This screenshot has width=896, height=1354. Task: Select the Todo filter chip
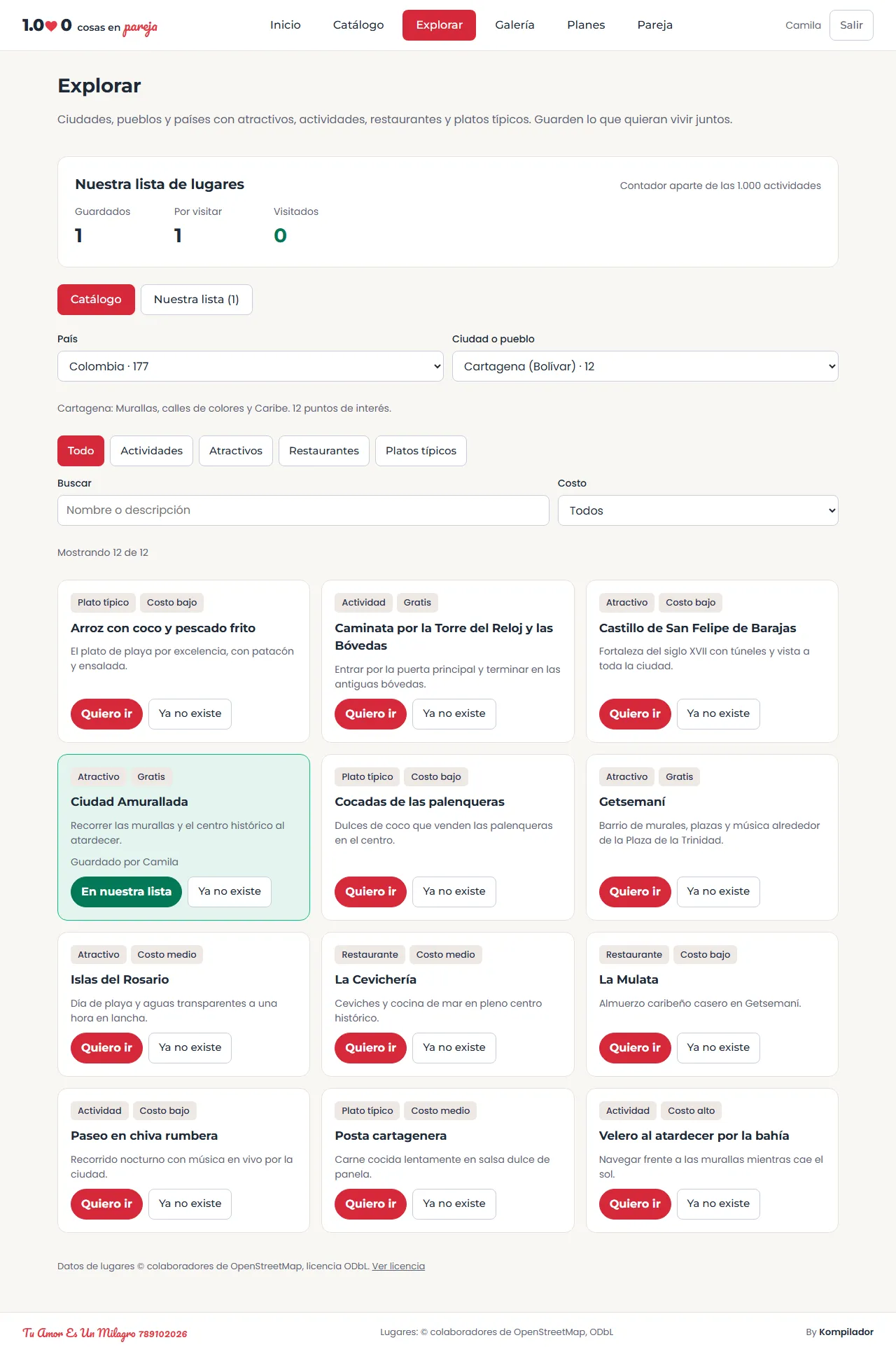[x=80, y=451]
